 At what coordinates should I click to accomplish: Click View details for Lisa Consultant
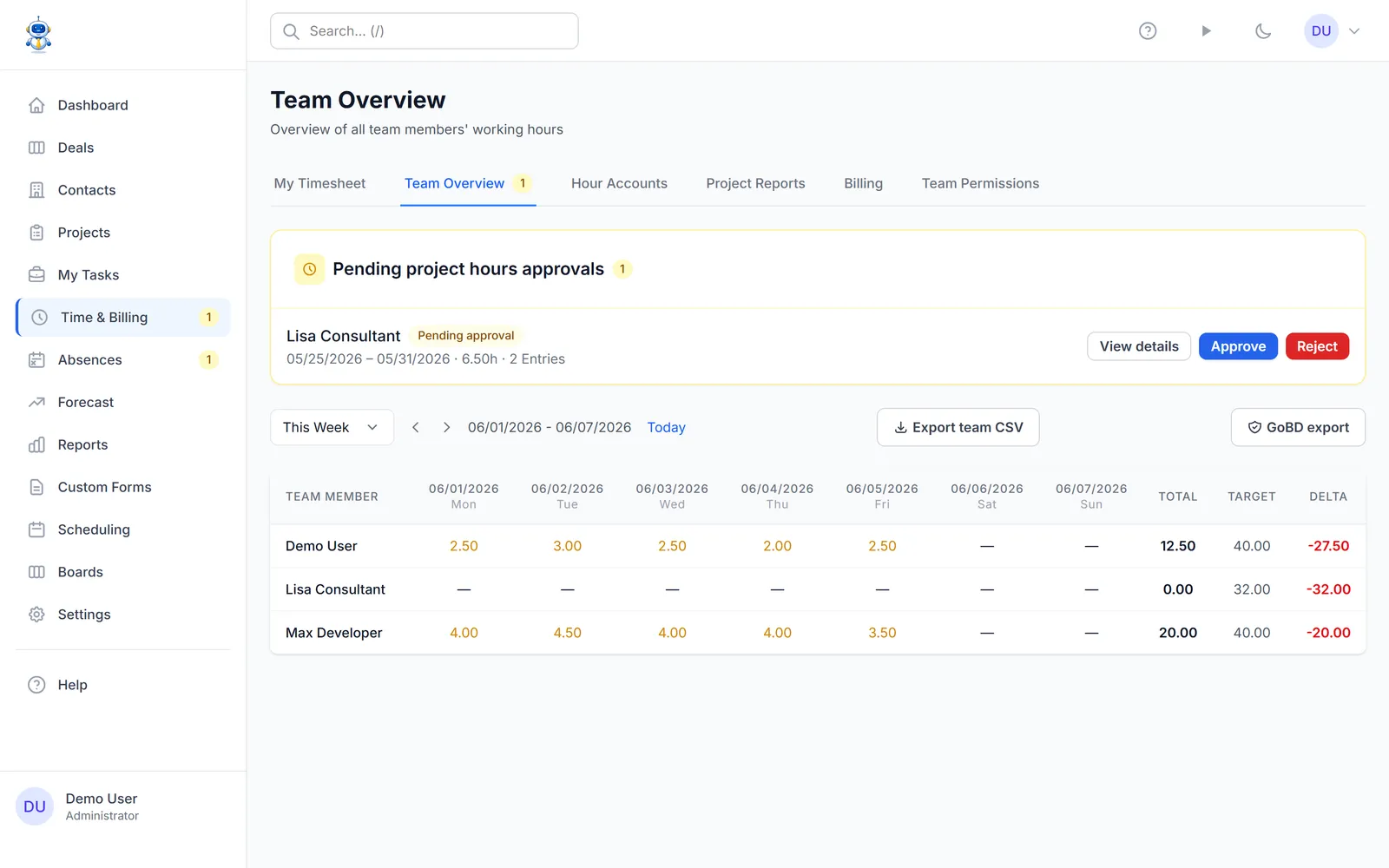[x=1139, y=346]
